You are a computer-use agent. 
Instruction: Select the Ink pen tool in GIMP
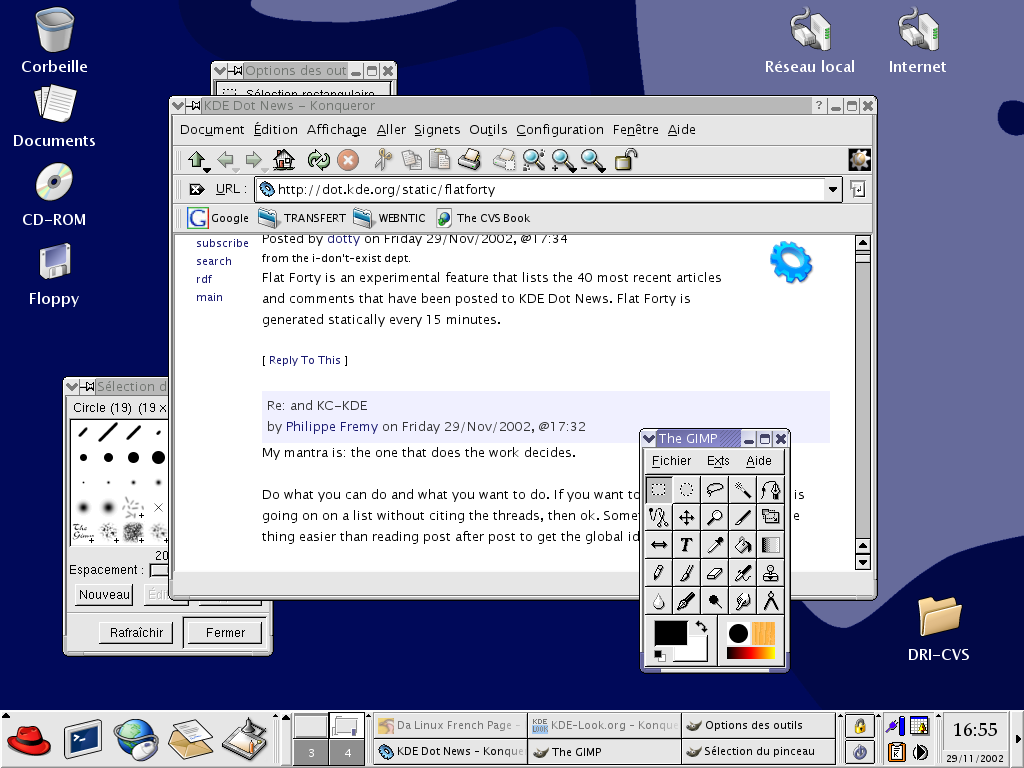(686, 601)
